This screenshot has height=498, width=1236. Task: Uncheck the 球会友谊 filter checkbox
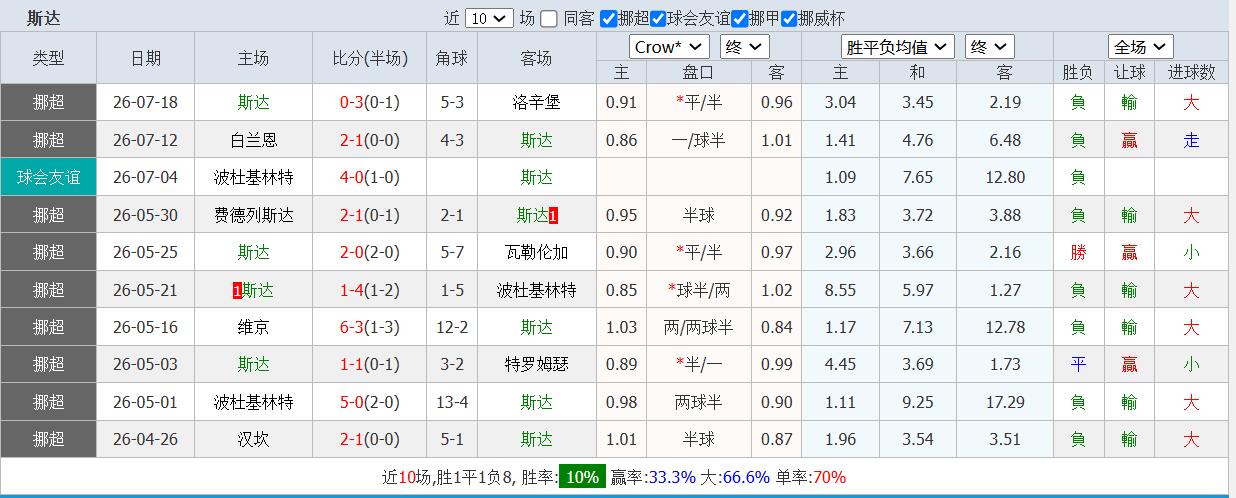coord(658,18)
